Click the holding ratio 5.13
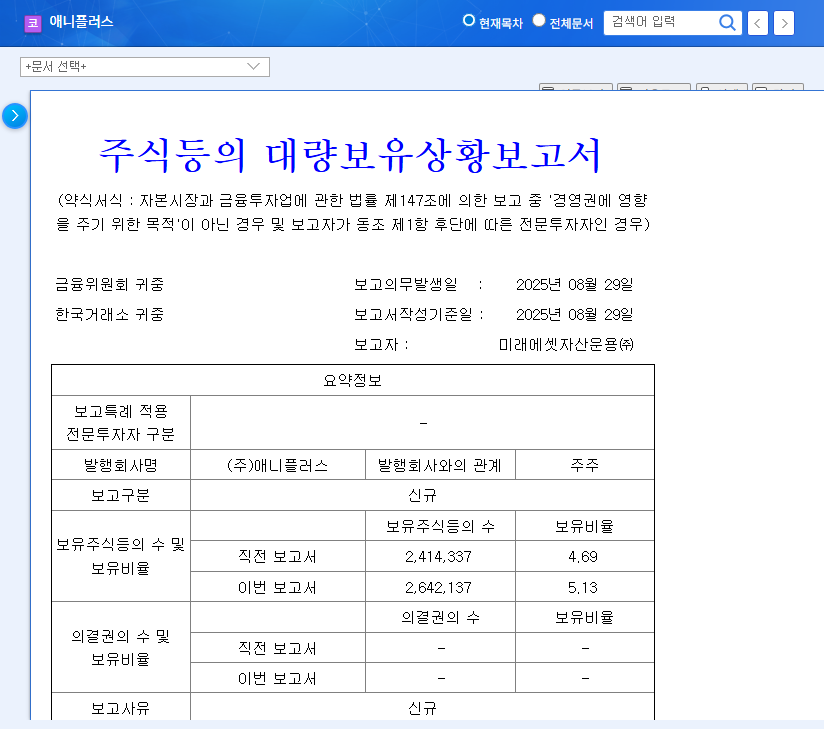The width and height of the screenshot is (824, 729). (x=583, y=587)
